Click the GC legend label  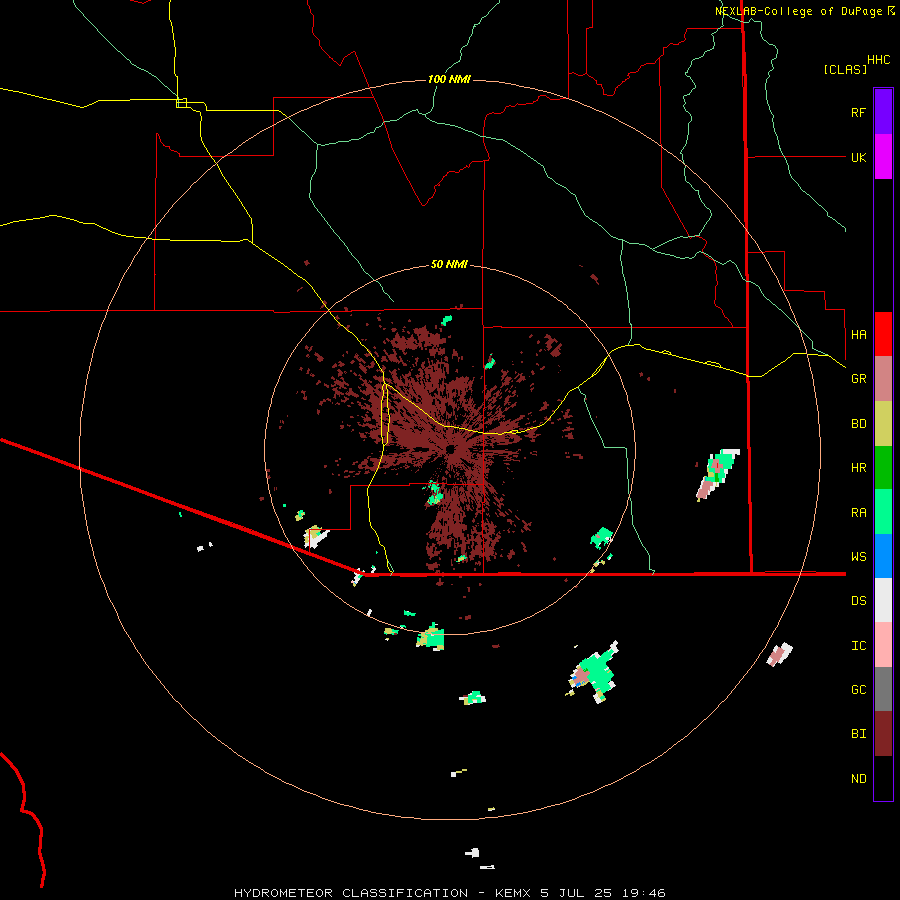858,690
